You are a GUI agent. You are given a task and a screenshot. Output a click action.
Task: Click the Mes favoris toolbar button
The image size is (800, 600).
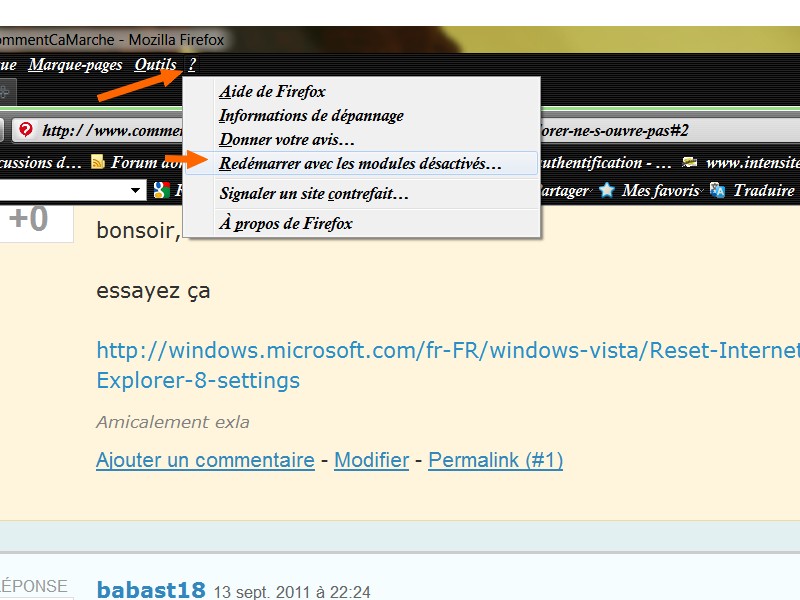tap(650, 190)
